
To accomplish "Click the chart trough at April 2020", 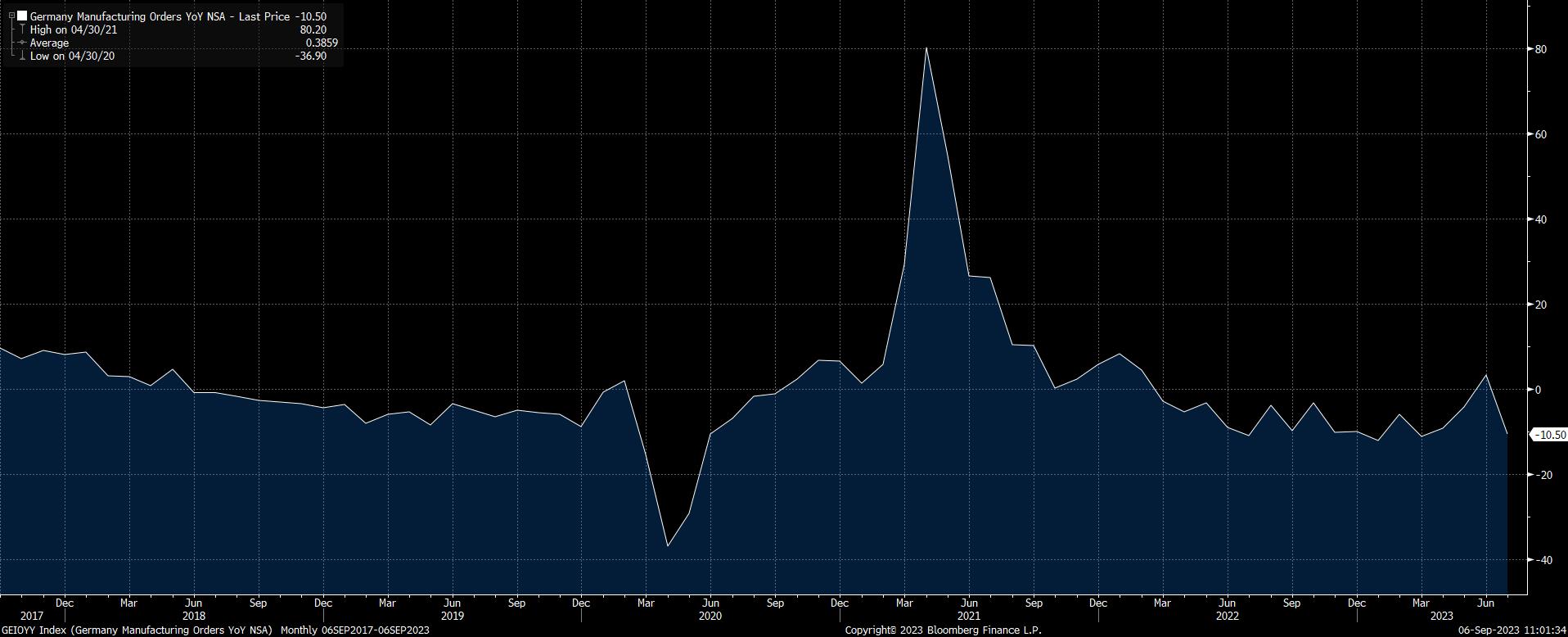I will point(668,546).
